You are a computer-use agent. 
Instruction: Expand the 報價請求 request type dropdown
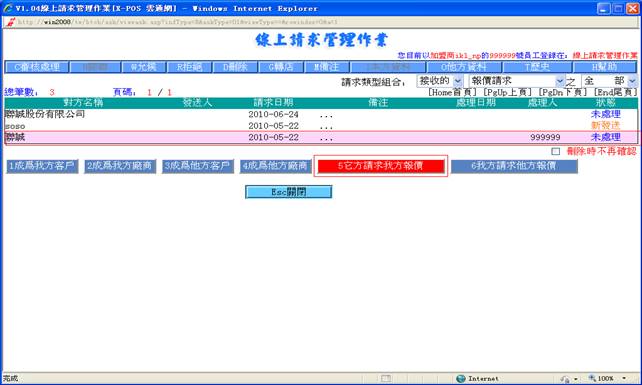pyautogui.click(x=517, y=81)
